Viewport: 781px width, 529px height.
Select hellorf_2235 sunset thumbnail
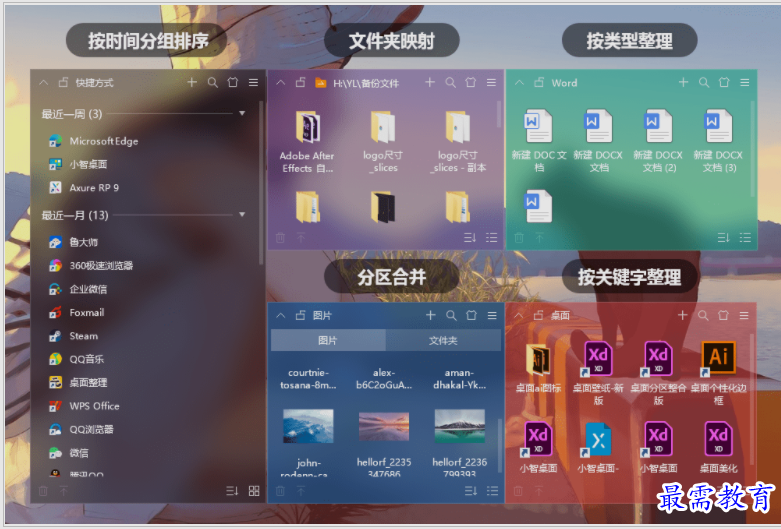384,426
